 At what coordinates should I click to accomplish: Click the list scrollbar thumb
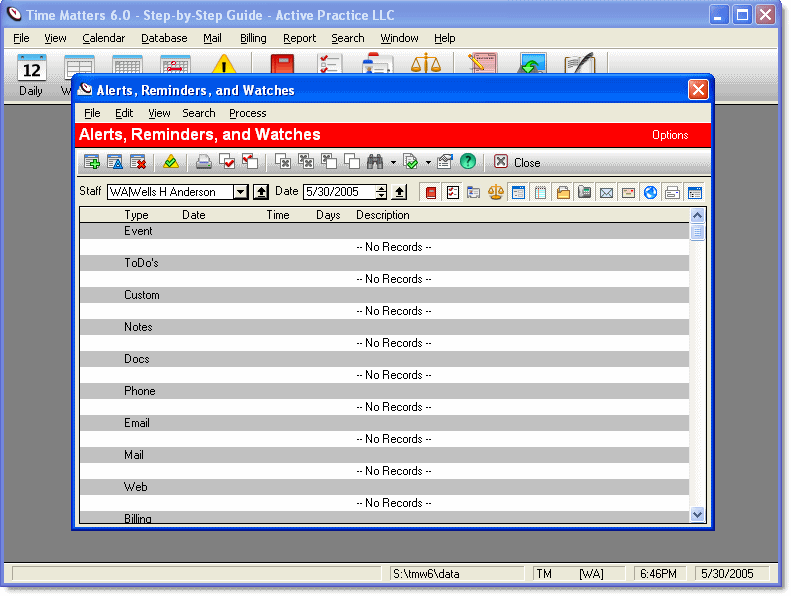[697, 233]
